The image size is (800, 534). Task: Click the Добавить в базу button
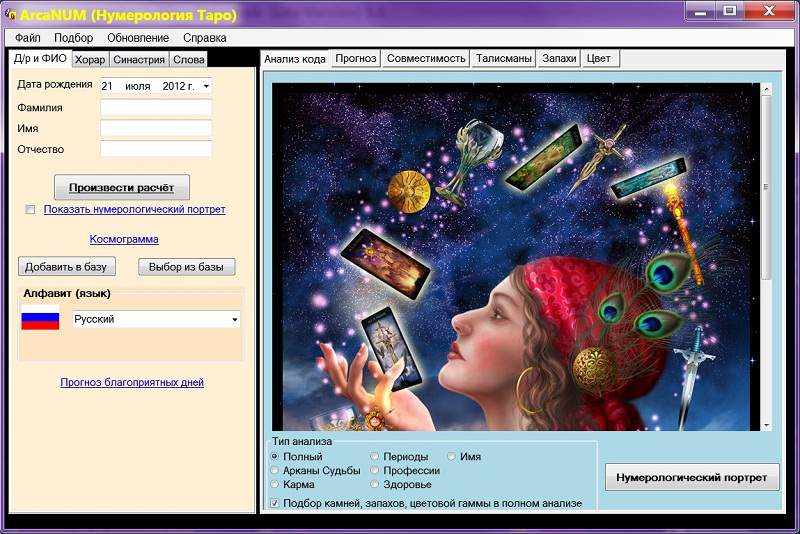click(x=66, y=267)
